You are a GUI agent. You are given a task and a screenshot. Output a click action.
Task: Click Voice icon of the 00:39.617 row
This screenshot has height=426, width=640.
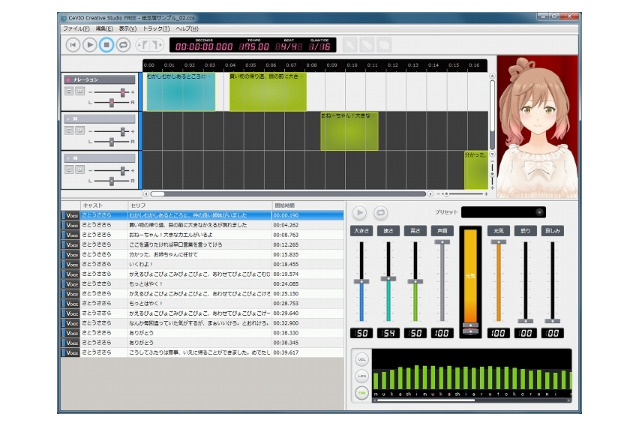(71, 353)
